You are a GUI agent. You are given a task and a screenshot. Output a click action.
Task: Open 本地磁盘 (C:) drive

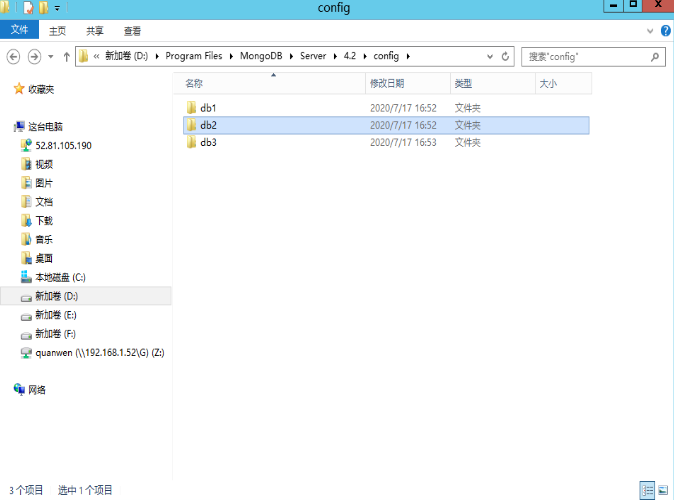[x=53, y=277]
